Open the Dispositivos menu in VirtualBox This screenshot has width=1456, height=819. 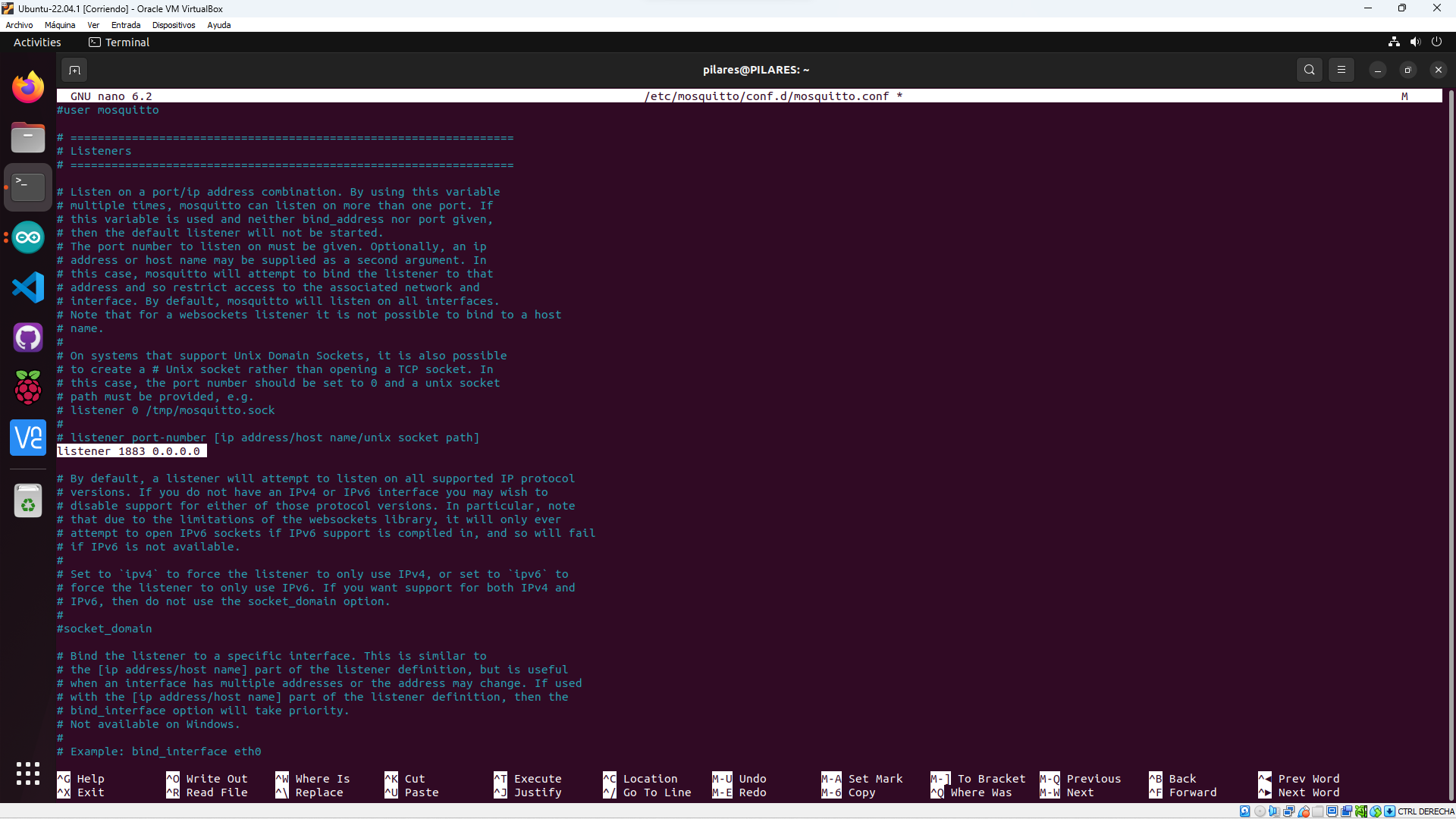tap(174, 25)
